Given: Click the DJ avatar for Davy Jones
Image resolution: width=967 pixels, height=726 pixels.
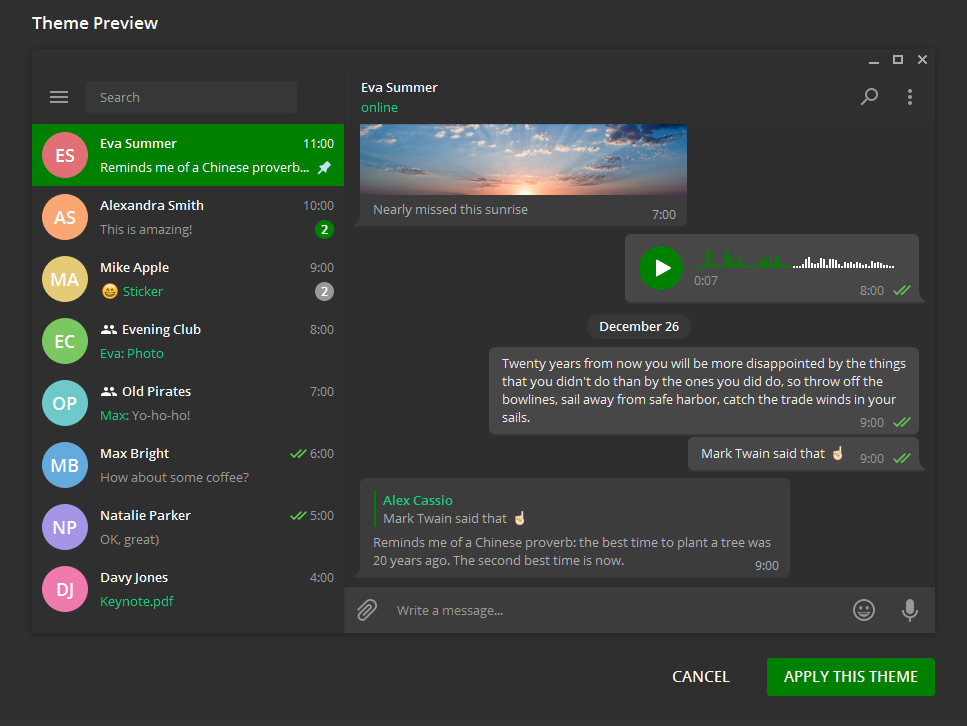Looking at the screenshot, I should [x=65, y=589].
